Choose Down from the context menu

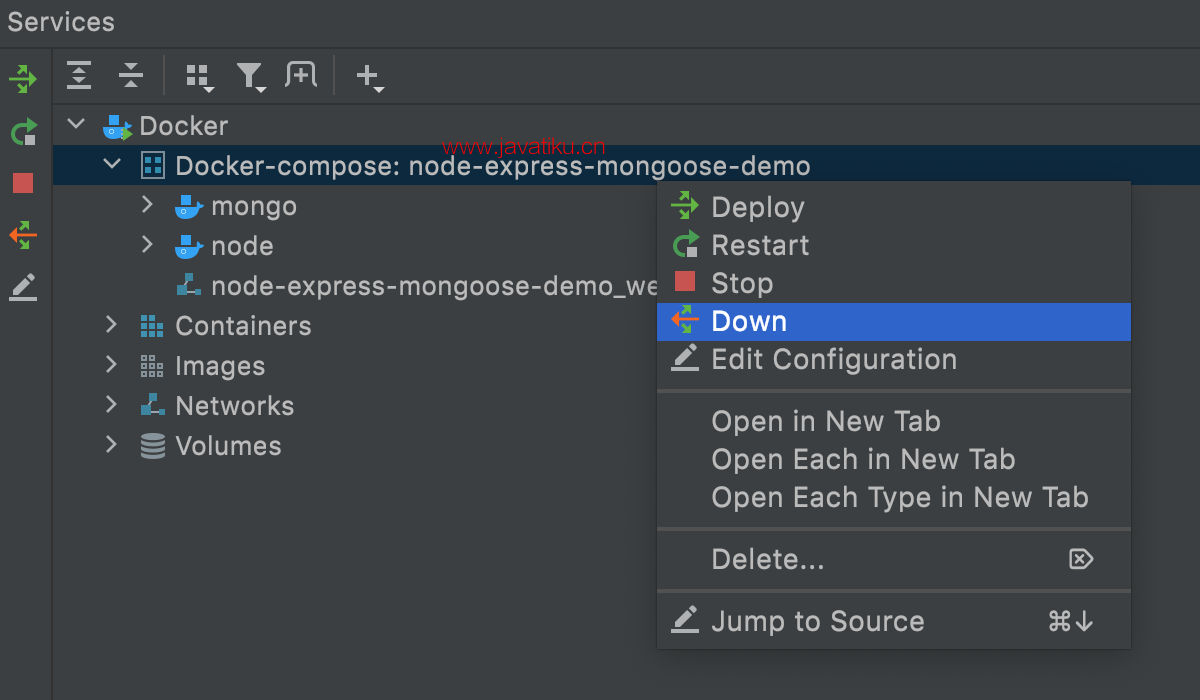(x=893, y=322)
